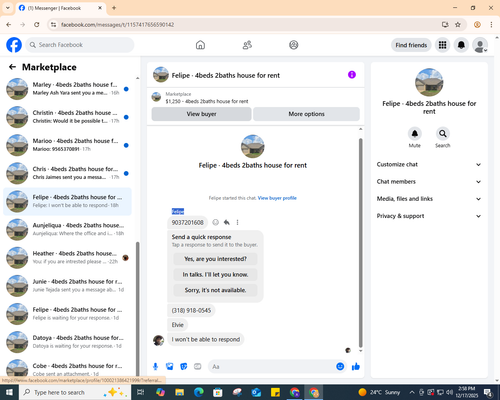Click Type here to search taskbar box
This screenshot has width=500, height=400.
(75, 392)
